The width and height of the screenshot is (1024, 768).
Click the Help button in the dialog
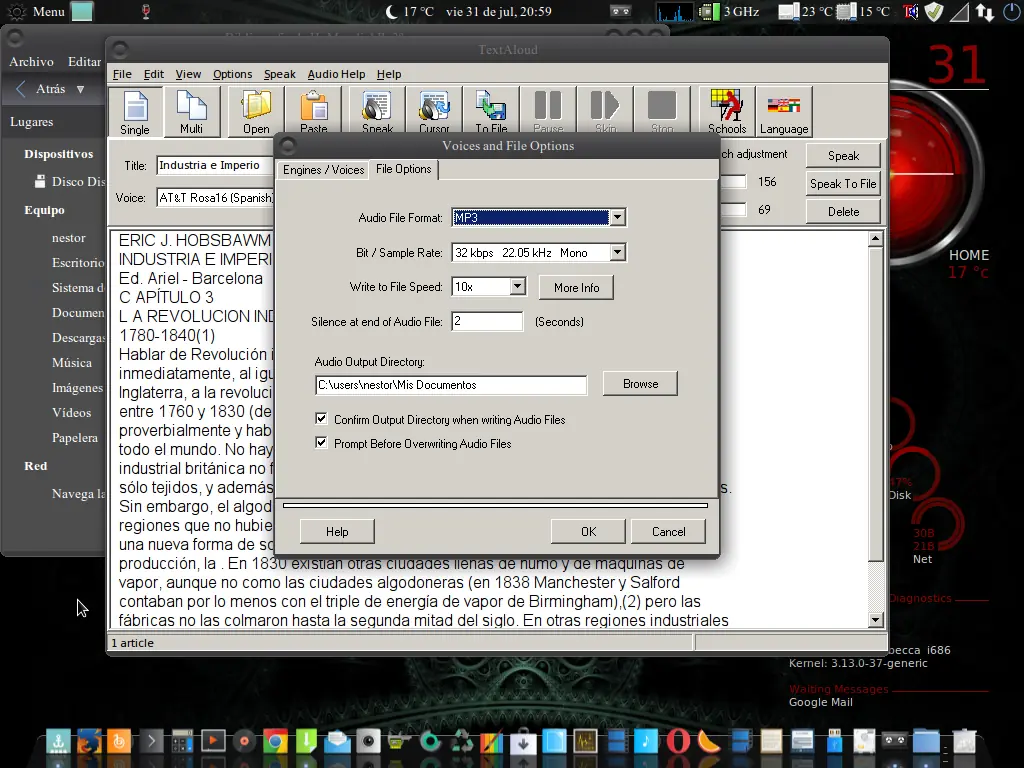click(x=337, y=532)
